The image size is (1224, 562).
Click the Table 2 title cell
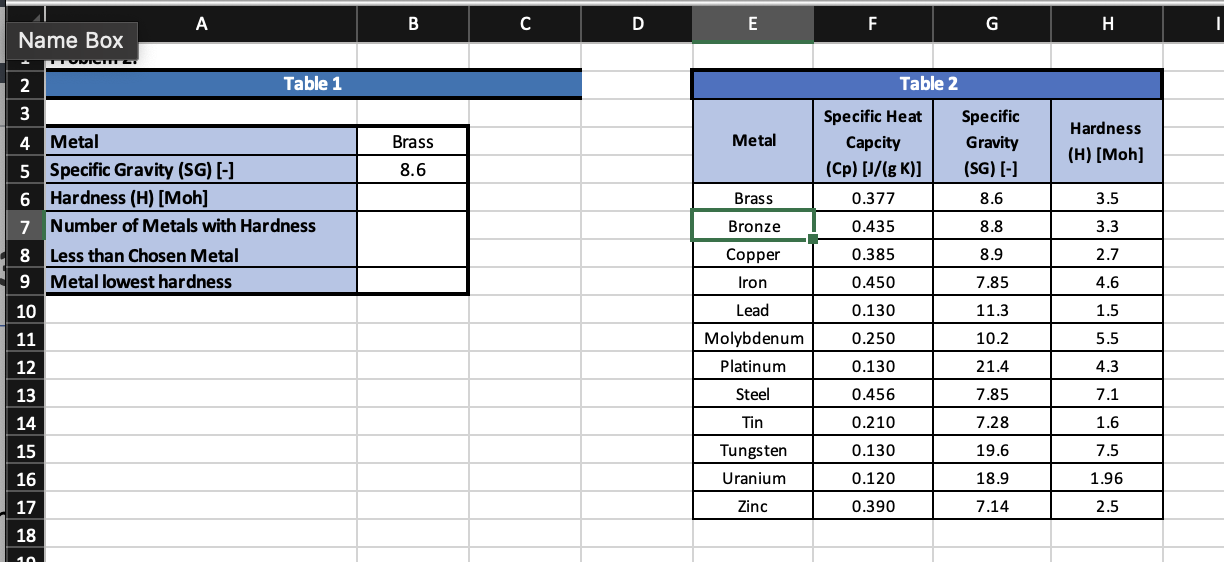coord(928,84)
